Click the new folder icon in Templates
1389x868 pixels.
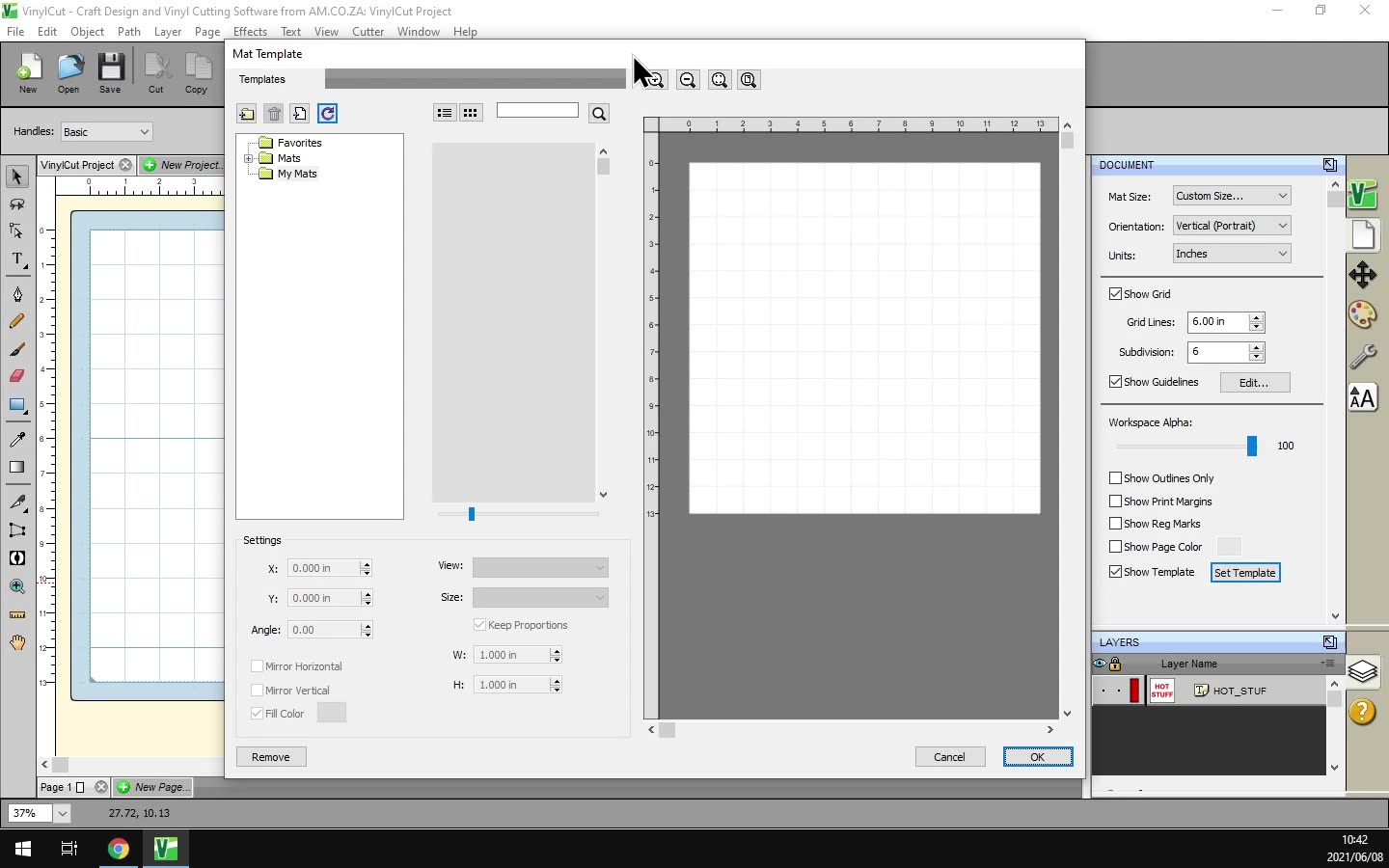pyautogui.click(x=247, y=114)
